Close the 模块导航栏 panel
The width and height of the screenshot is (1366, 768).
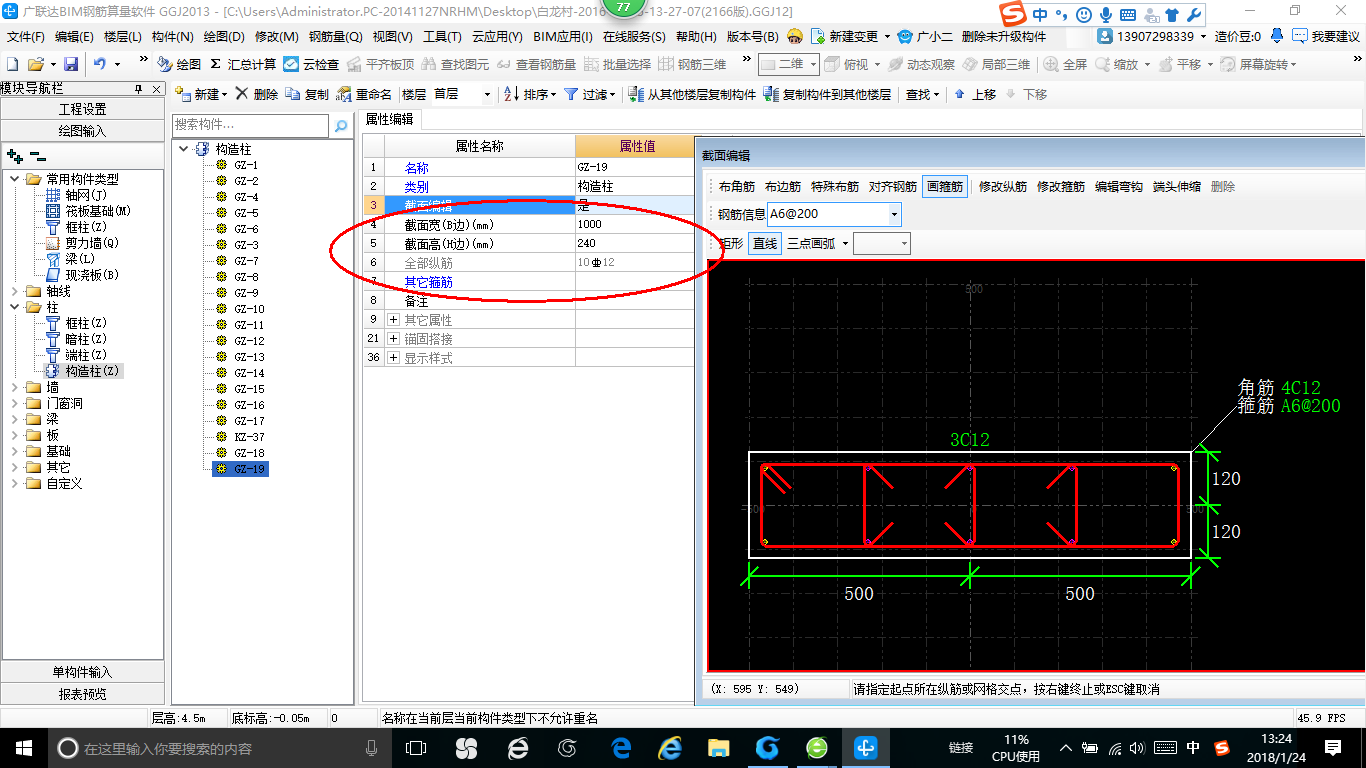tap(156, 89)
